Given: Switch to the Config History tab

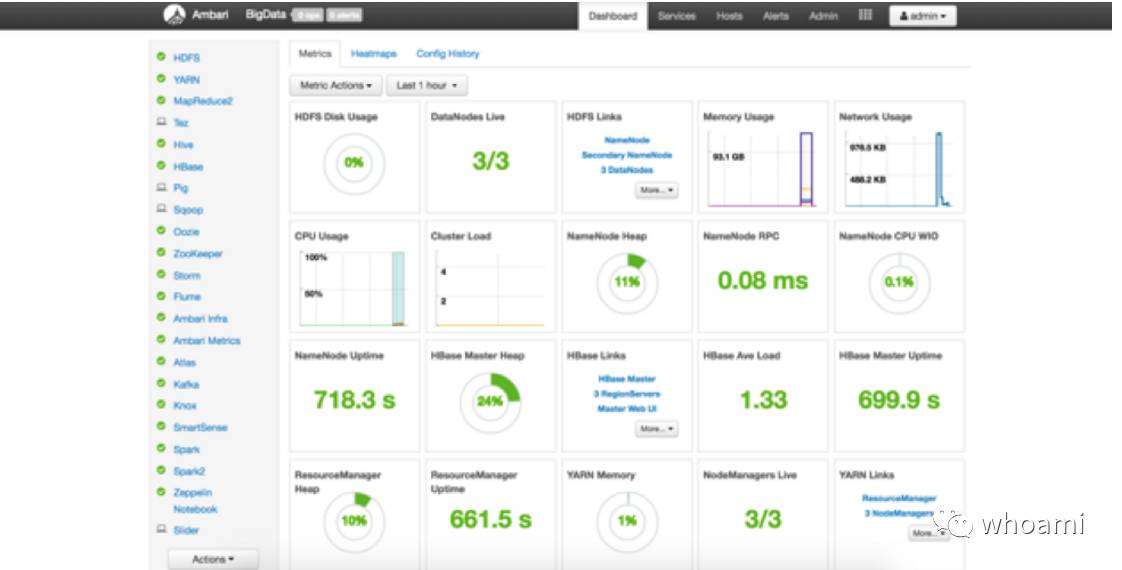Looking at the screenshot, I should pyautogui.click(x=448, y=54).
